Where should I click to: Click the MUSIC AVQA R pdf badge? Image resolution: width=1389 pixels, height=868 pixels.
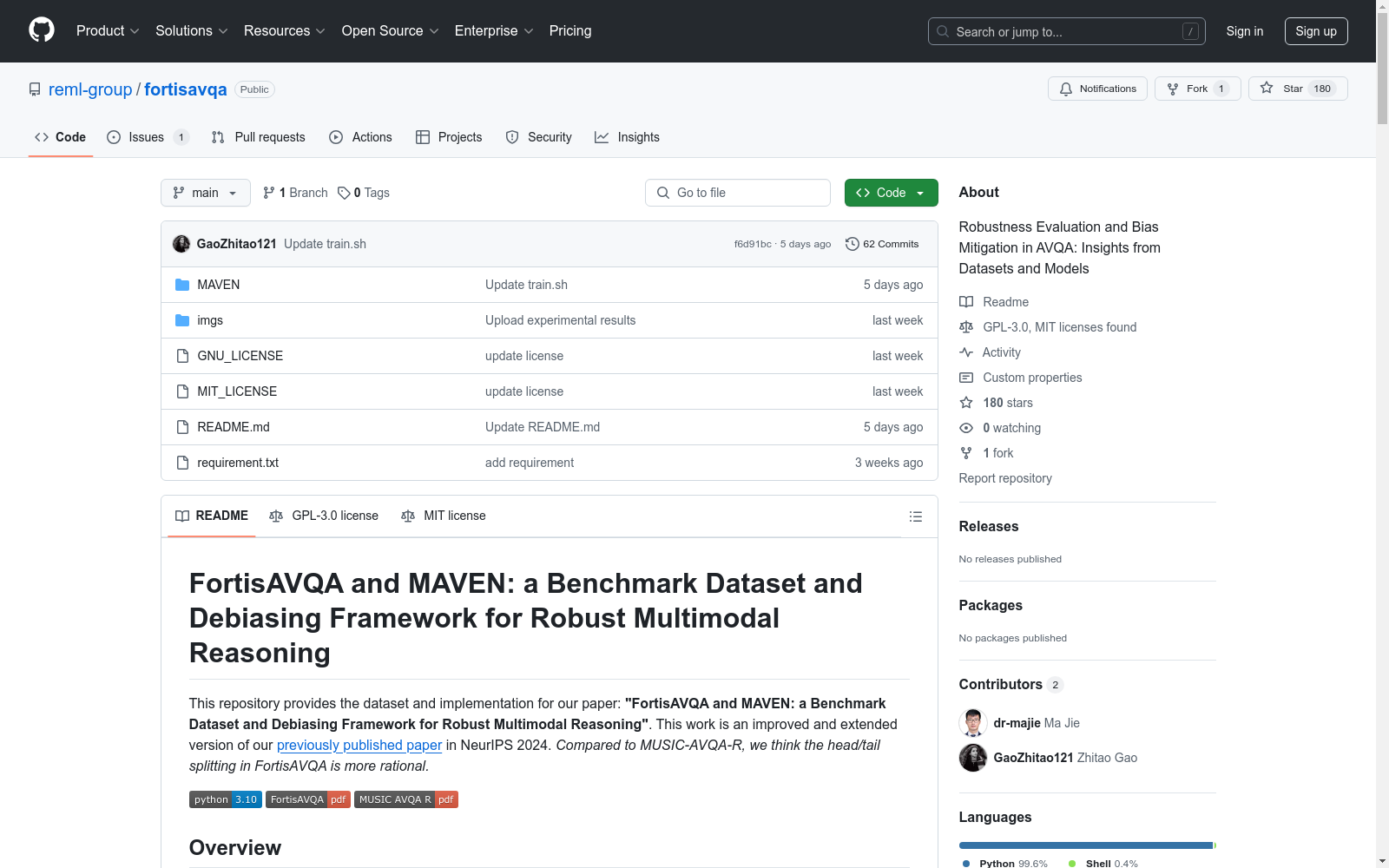(406, 799)
